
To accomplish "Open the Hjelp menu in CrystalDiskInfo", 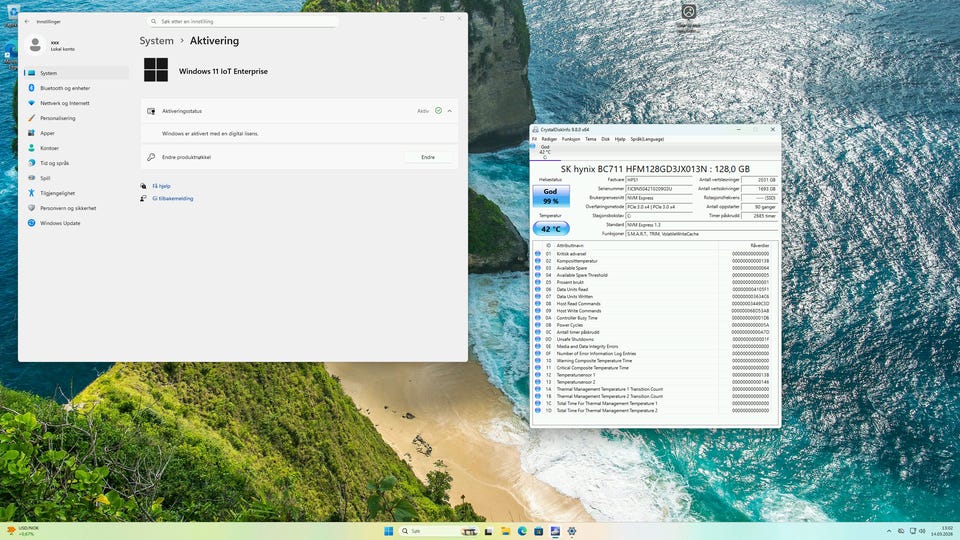I will (x=620, y=139).
